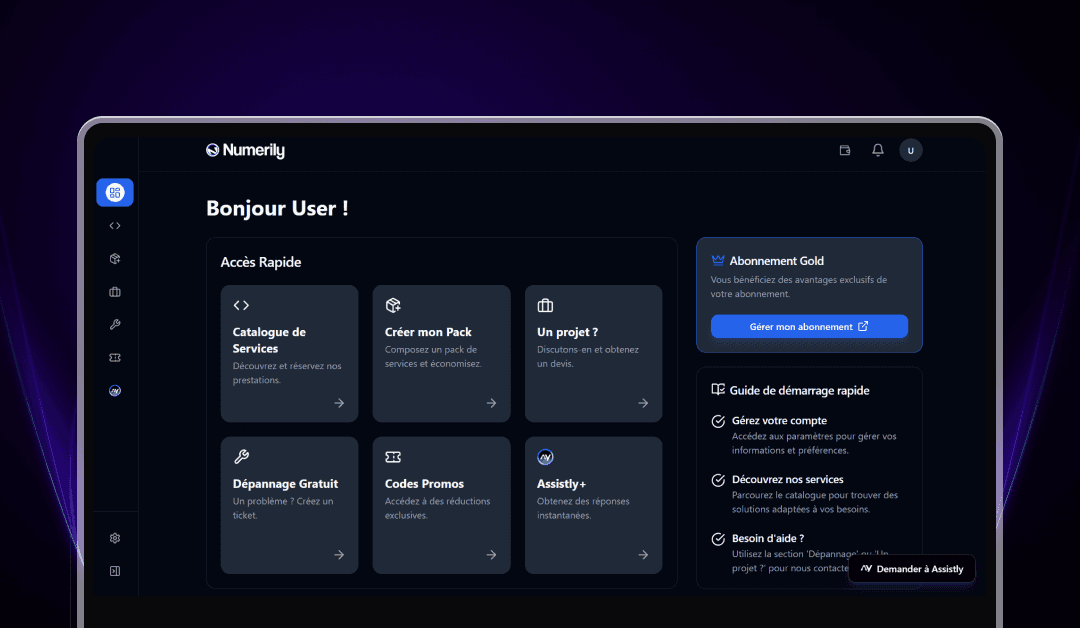The image size is (1080, 628).
Task: Open the notifications bell
Action: pos(878,150)
